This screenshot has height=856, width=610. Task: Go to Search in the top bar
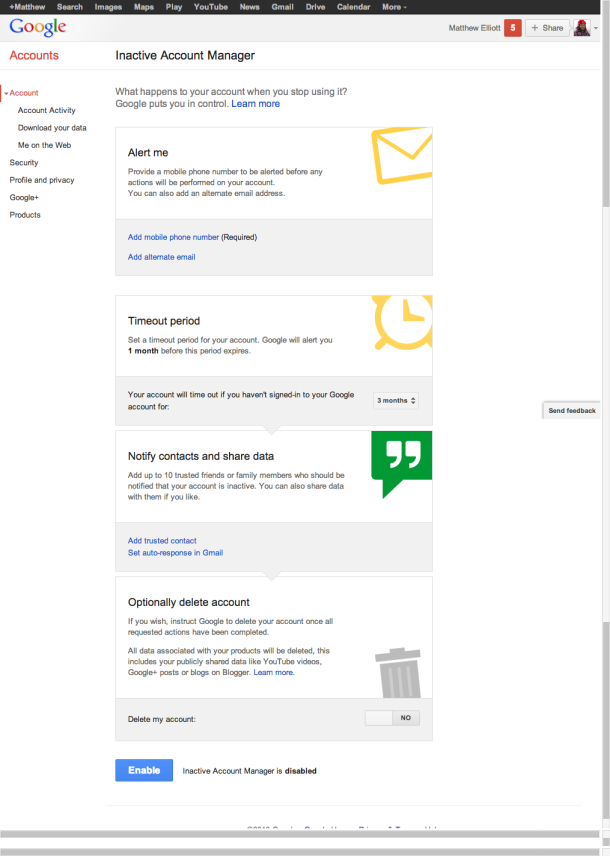tap(70, 7)
